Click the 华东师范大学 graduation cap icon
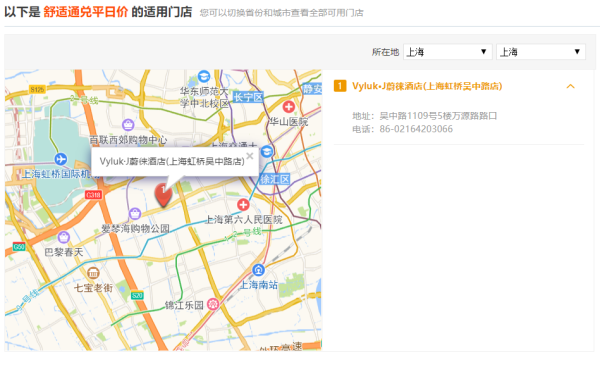600x367 pixels. [x=204, y=76]
